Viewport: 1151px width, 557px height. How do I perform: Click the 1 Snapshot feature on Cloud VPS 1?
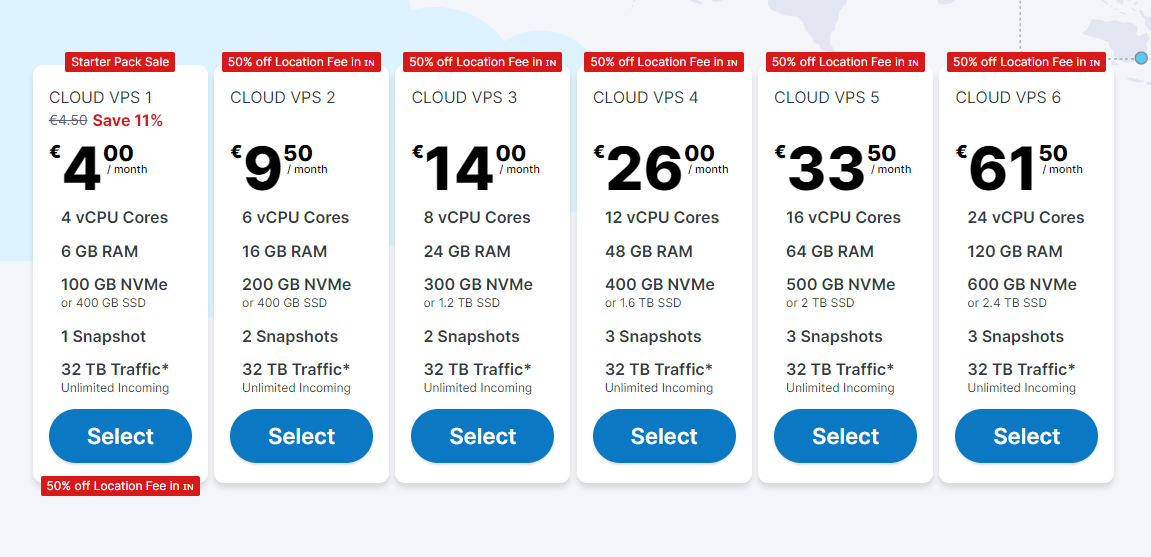coord(103,336)
